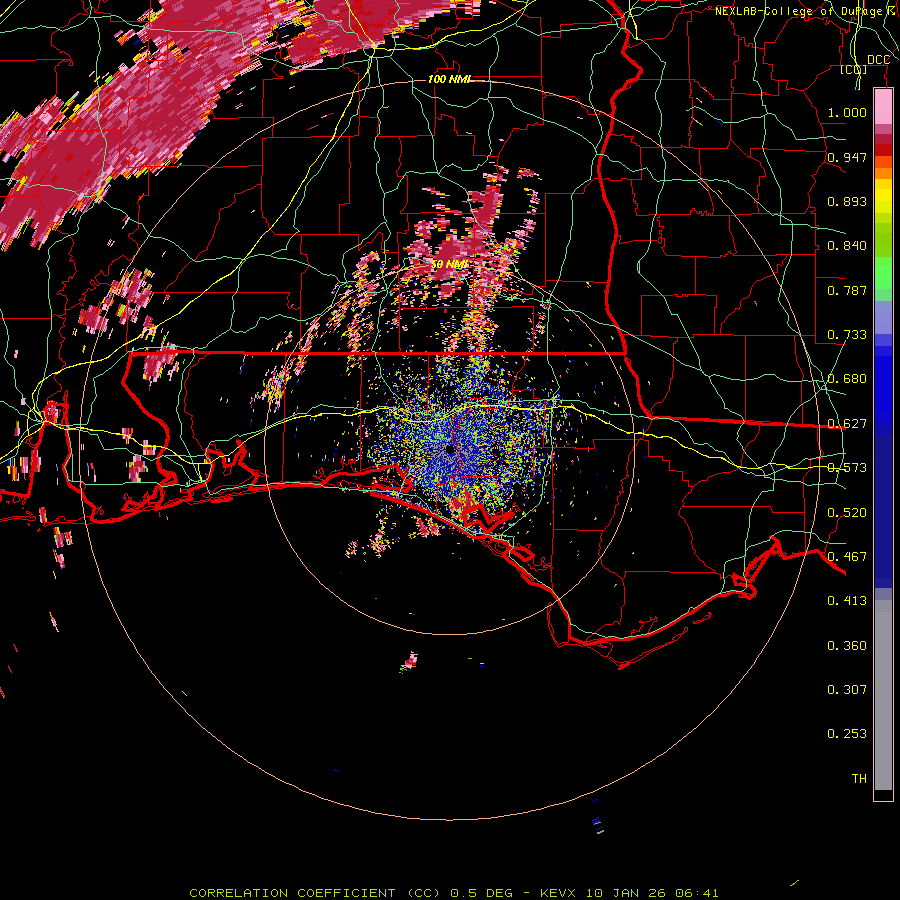
Task: Click the 0.947 scale label
Action: pos(847,157)
